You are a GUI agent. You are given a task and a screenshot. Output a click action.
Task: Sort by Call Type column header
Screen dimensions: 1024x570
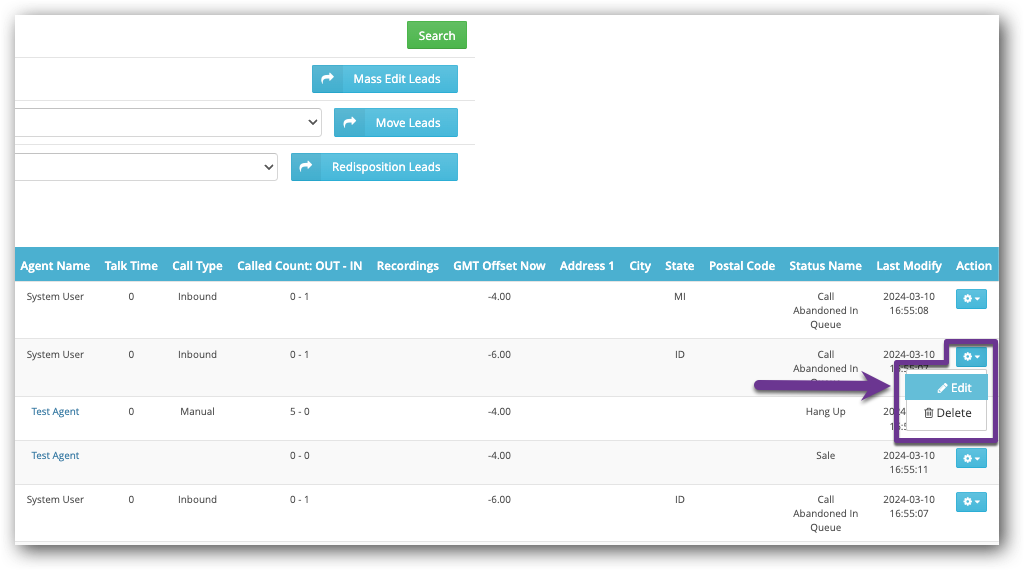click(197, 266)
